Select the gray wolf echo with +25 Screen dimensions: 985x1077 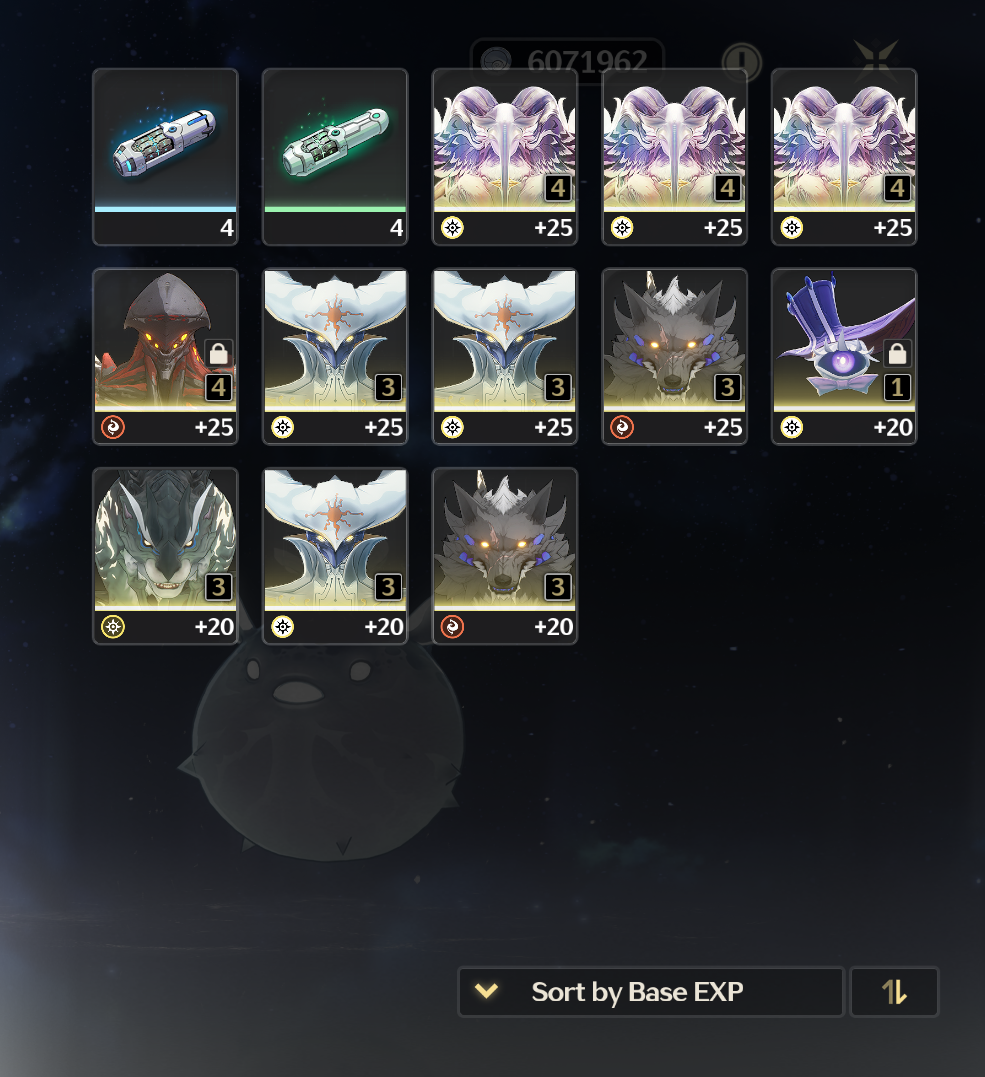tap(674, 356)
